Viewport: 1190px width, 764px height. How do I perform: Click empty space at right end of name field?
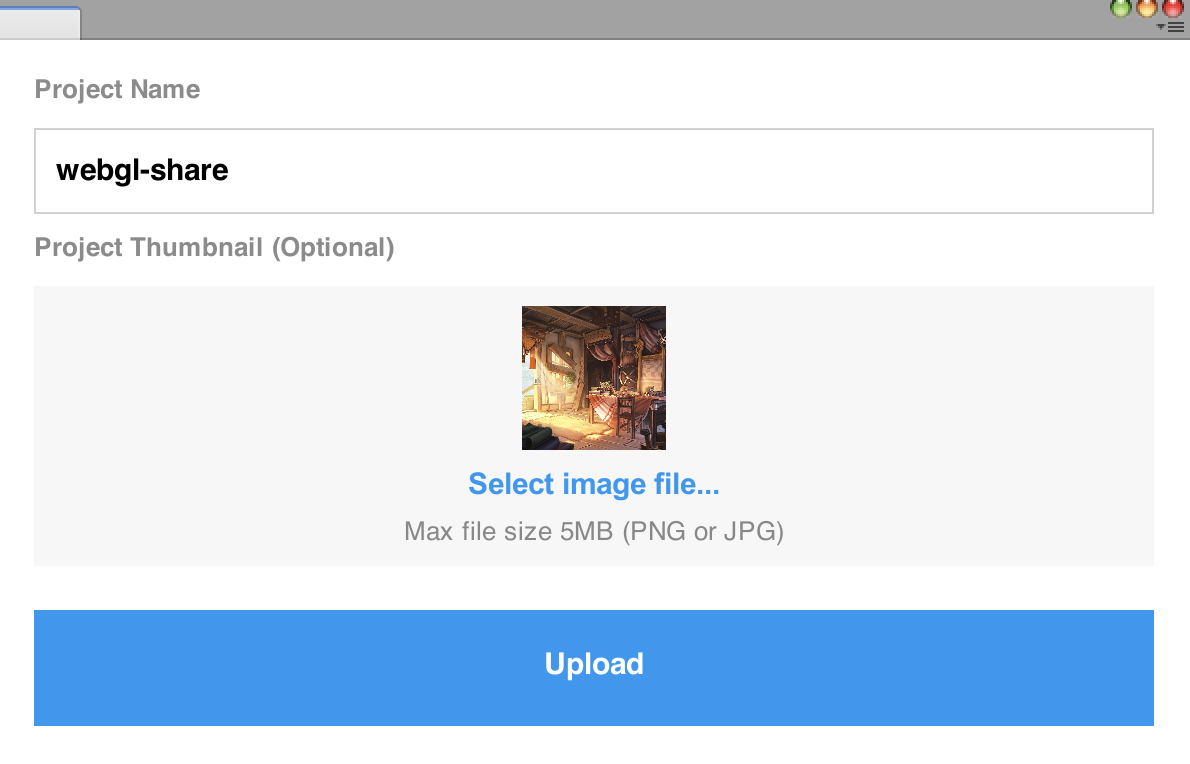1062,171
